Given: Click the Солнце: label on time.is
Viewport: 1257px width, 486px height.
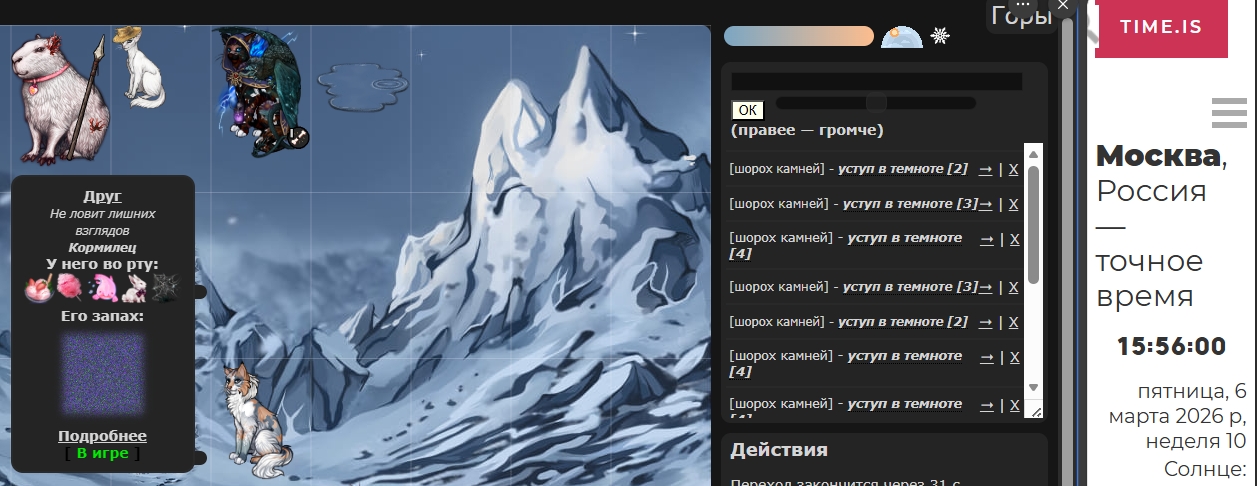Looking at the screenshot, I should [x=1205, y=470].
